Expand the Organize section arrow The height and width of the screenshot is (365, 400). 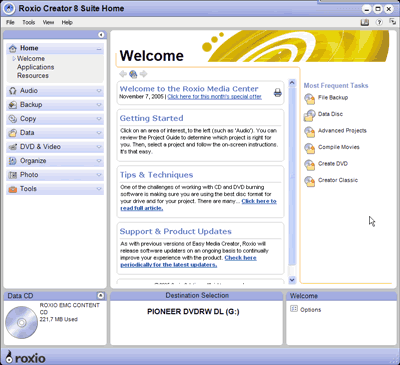pyautogui.click(x=99, y=161)
